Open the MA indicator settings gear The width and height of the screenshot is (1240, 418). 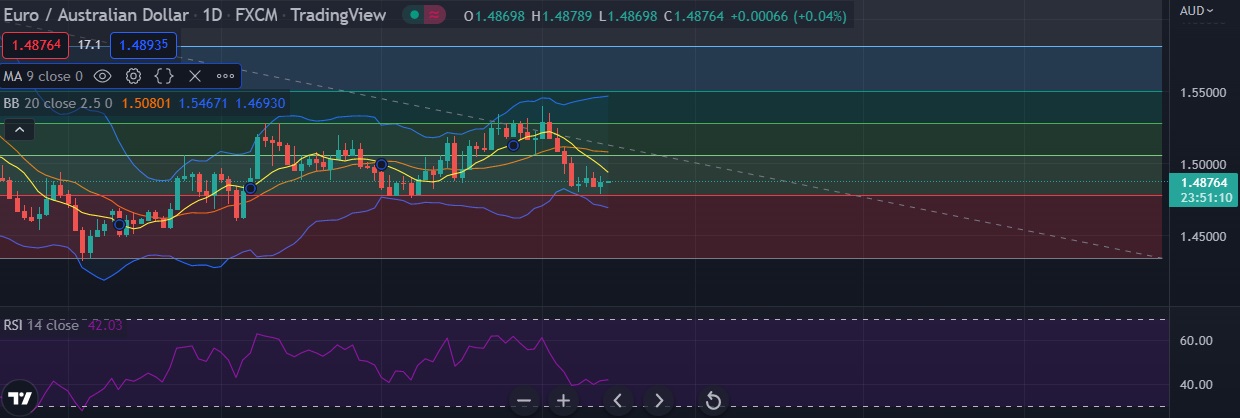[x=133, y=76]
